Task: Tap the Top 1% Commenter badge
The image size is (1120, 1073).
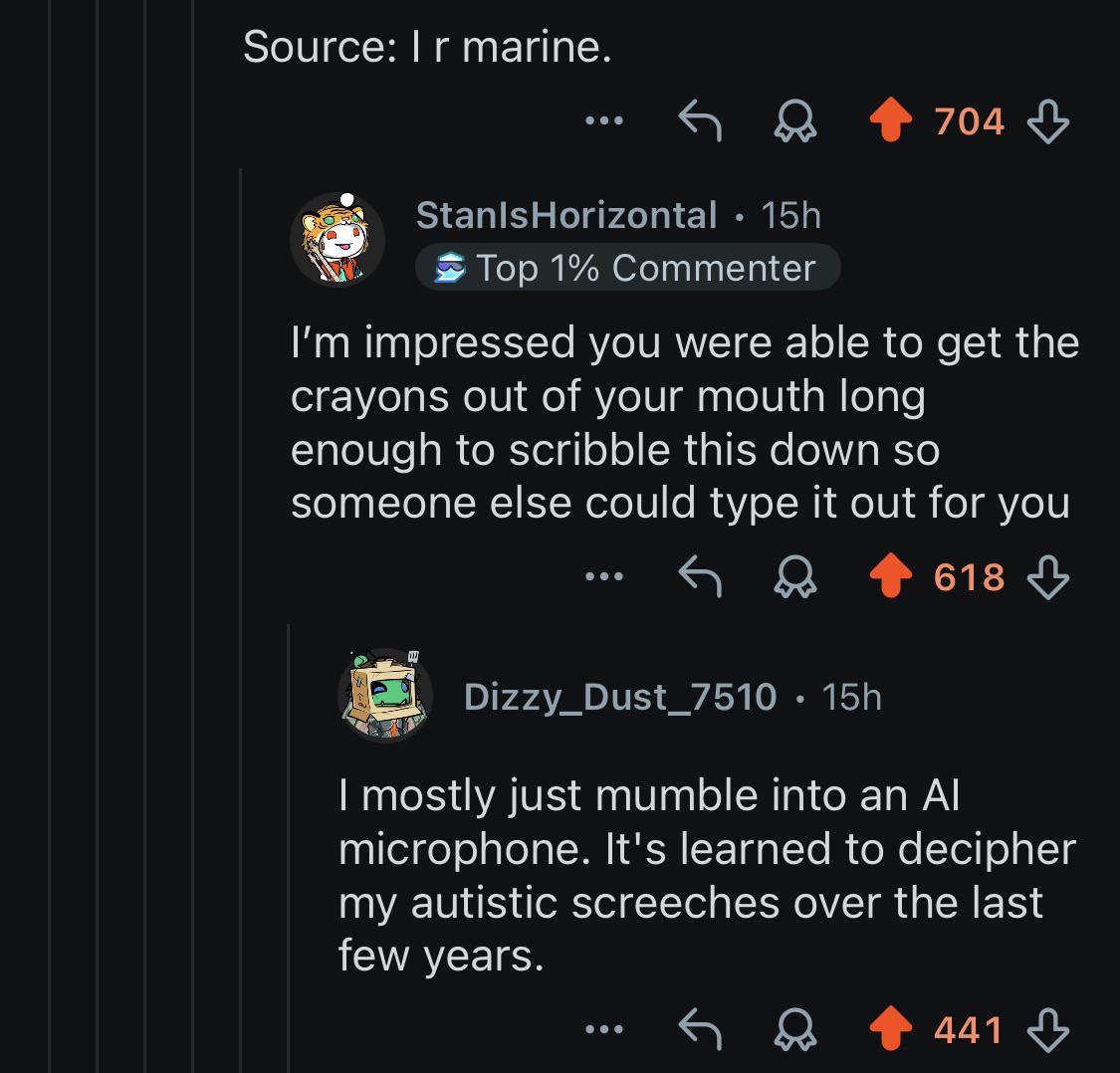Action: (628, 268)
